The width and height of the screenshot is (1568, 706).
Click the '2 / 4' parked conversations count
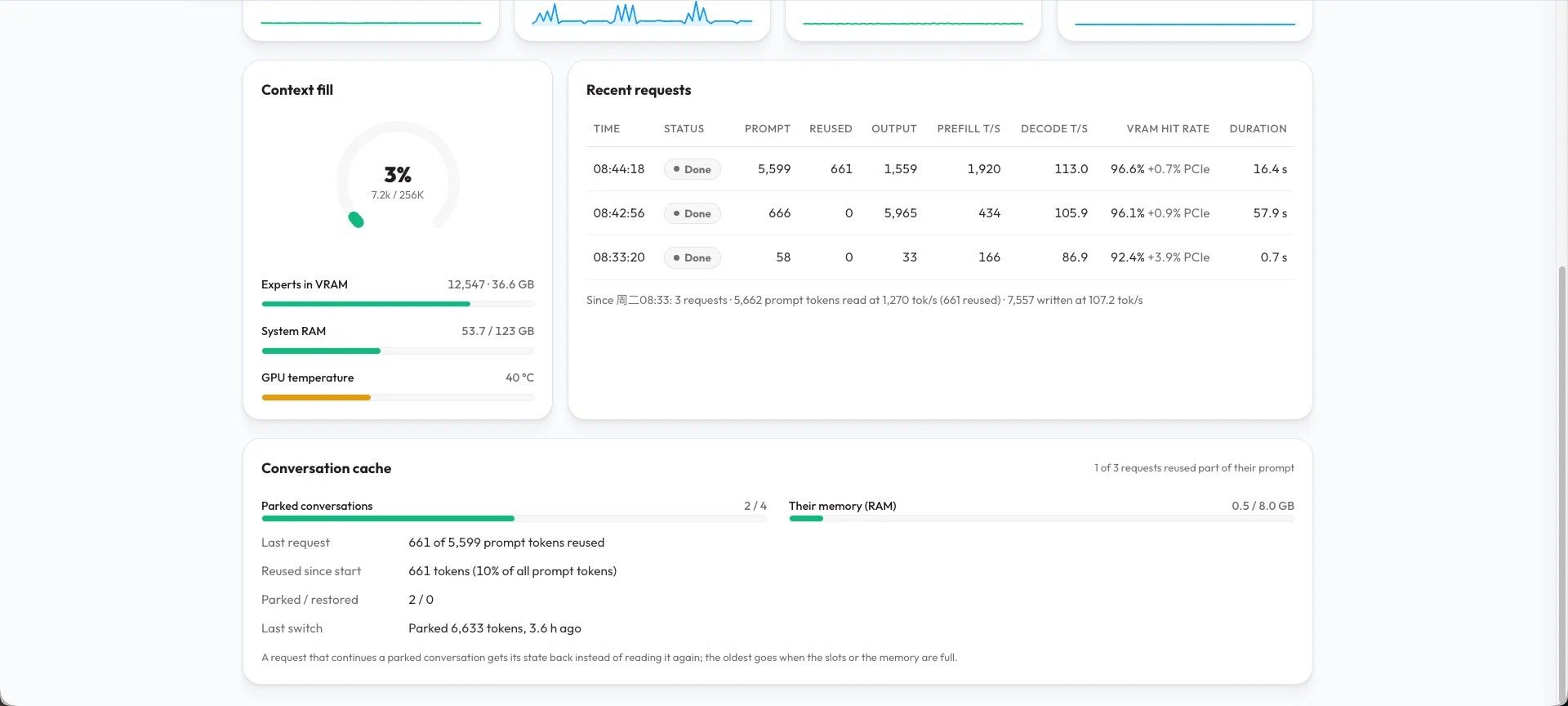point(755,506)
